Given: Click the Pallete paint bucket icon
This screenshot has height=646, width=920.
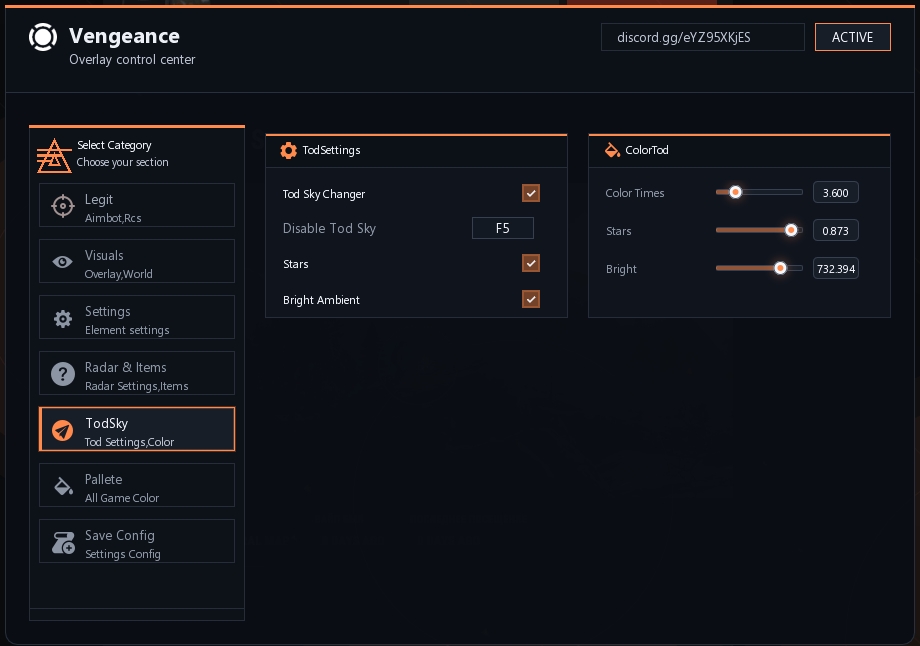Looking at the screenshot, I should point(63,486).
